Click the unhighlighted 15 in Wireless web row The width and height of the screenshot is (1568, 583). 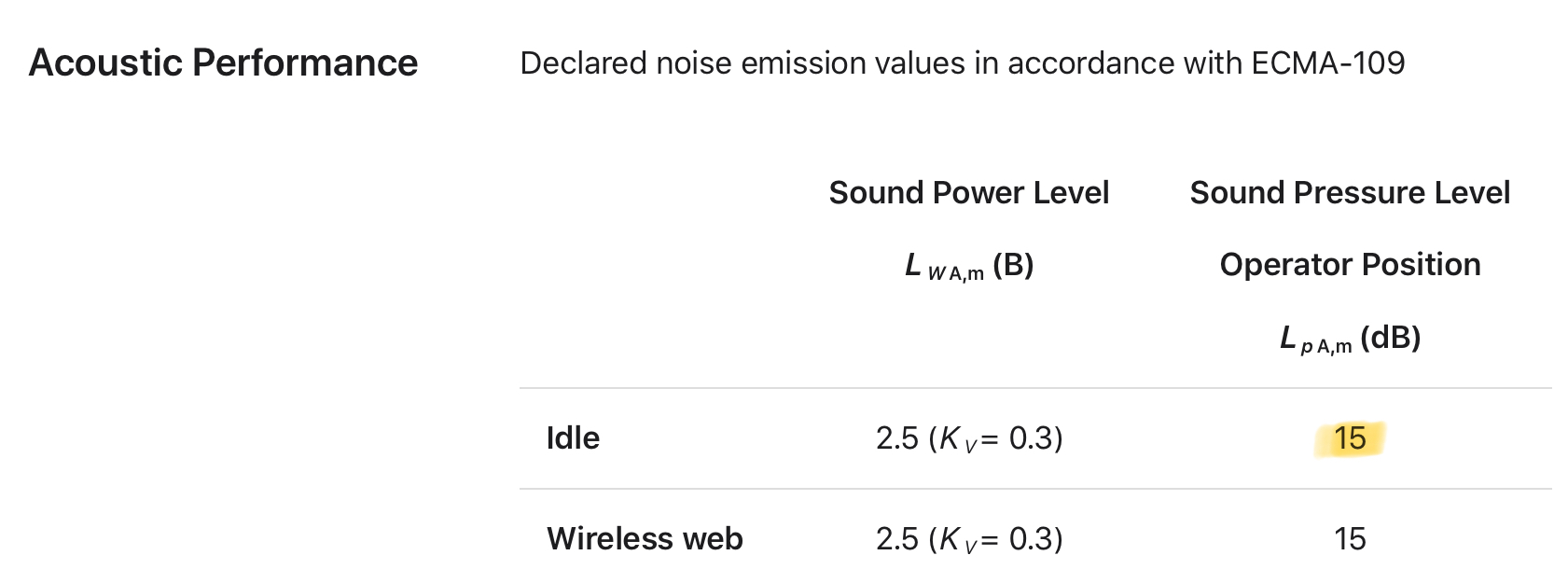pyautogui.click(x=1349, y=539)
